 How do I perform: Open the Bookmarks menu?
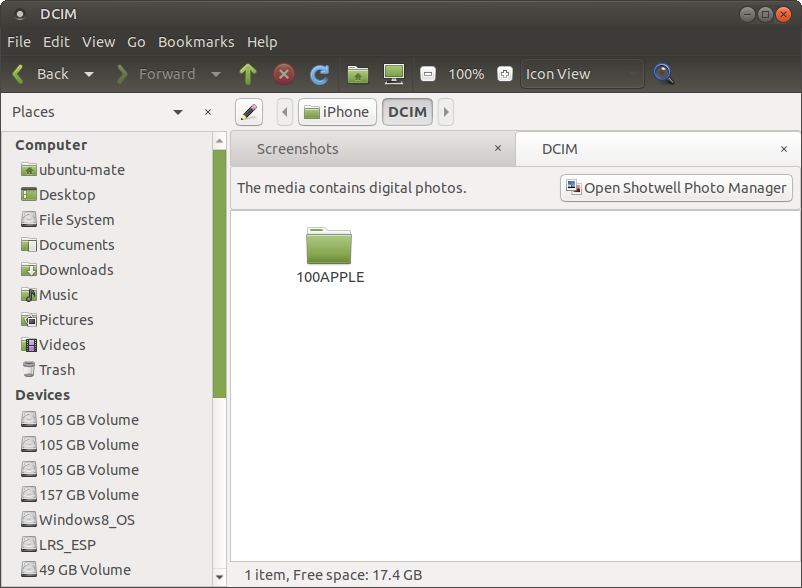click(196, 42)
